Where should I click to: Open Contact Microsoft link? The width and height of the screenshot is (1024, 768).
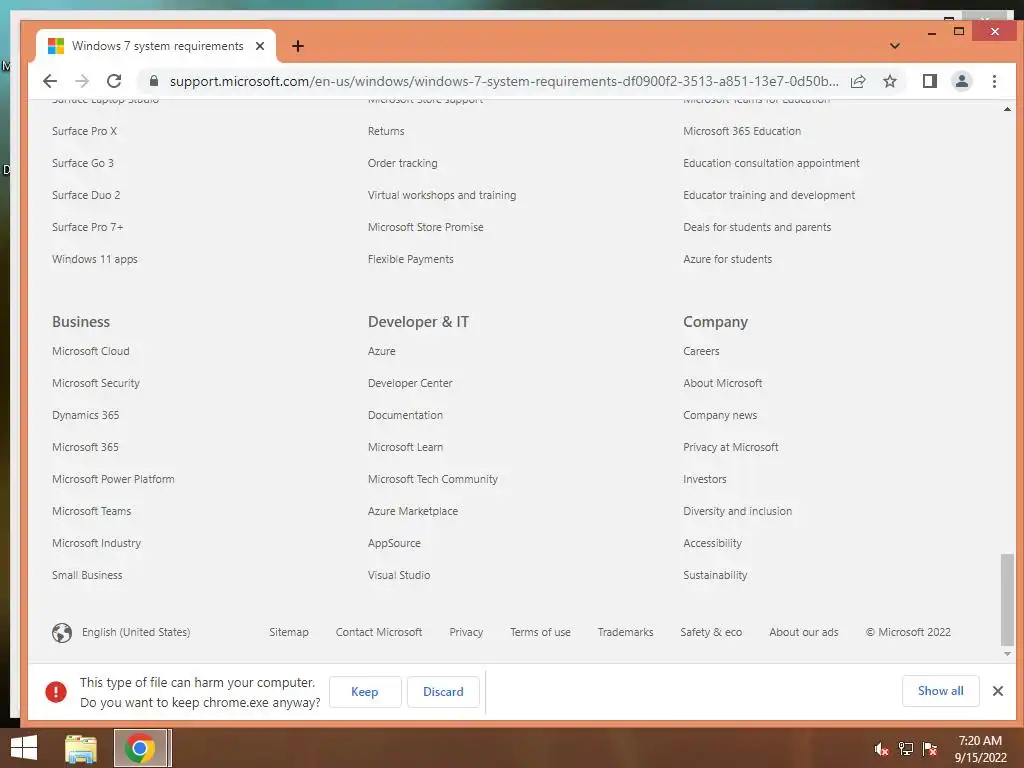click(379, 632)
